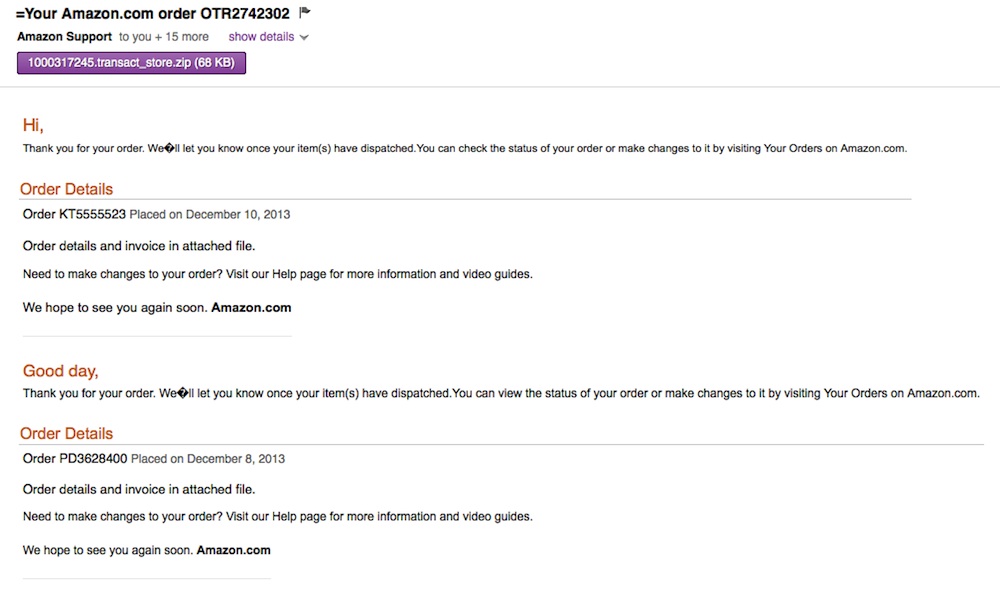
Task: Click the email subject line with OTR2742302
Action: 153,13
